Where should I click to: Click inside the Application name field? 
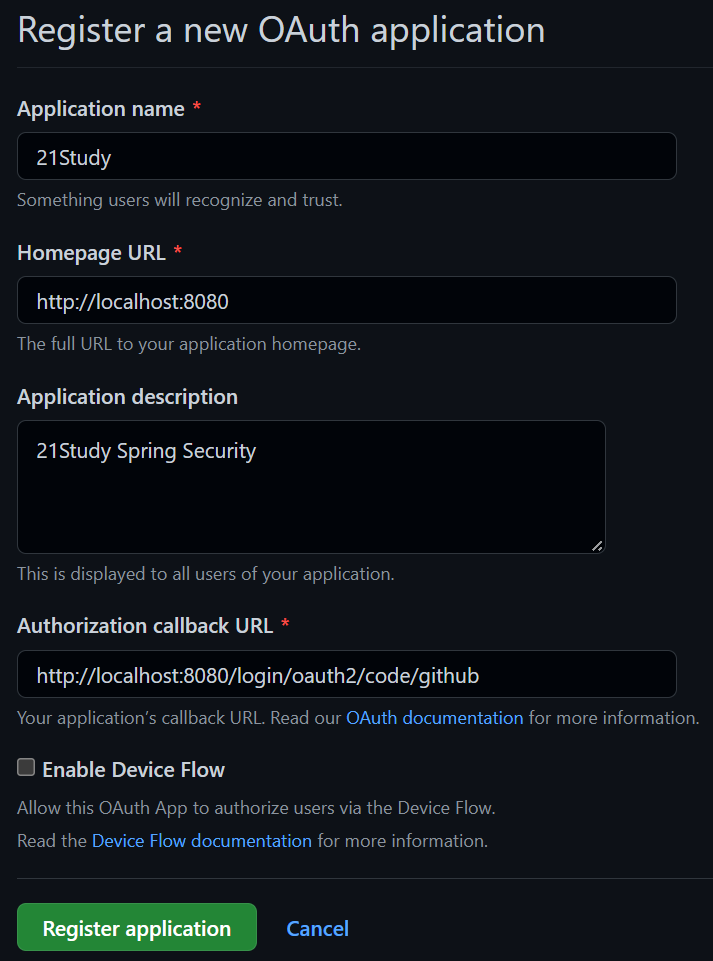345,156
